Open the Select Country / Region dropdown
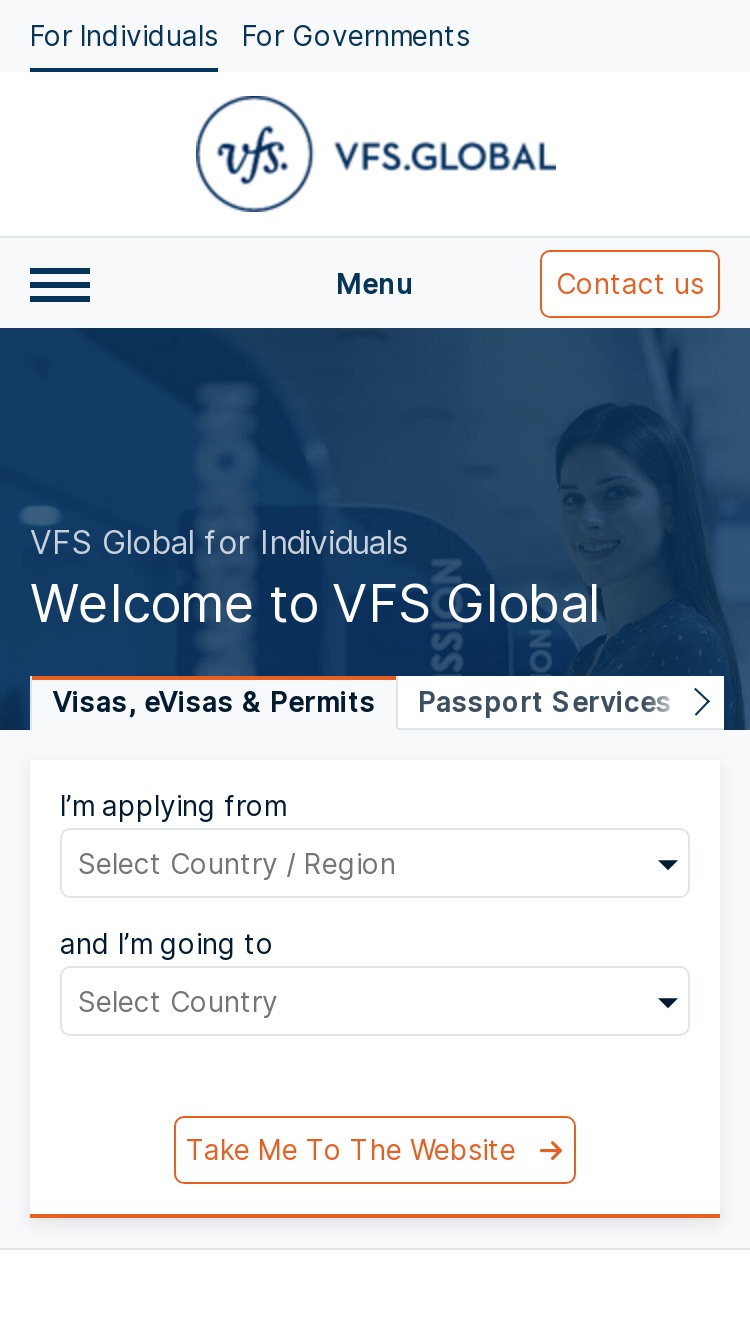 click(x=375, y=863)
